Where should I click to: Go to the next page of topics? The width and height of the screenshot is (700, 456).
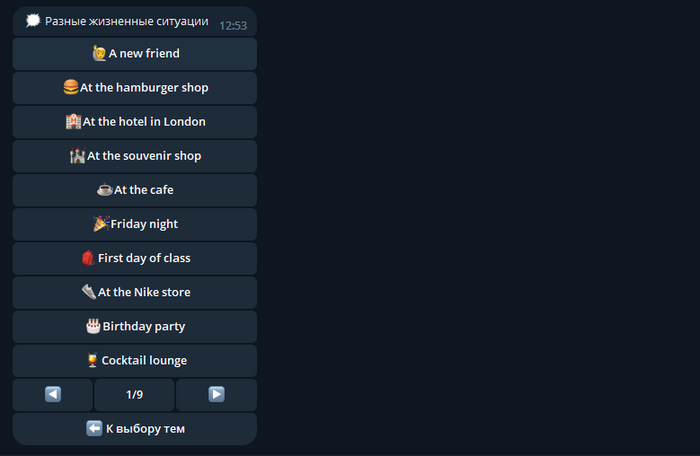coord(217,394)
